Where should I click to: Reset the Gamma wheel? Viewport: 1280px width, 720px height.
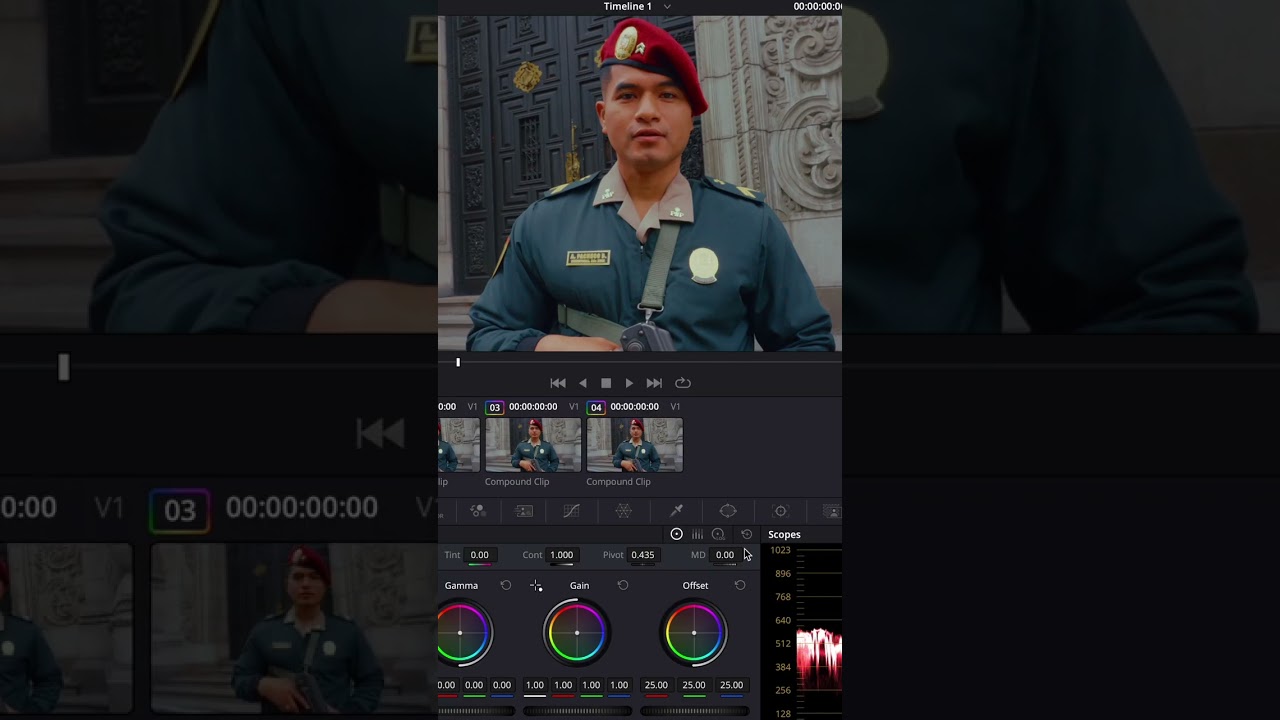505,585
